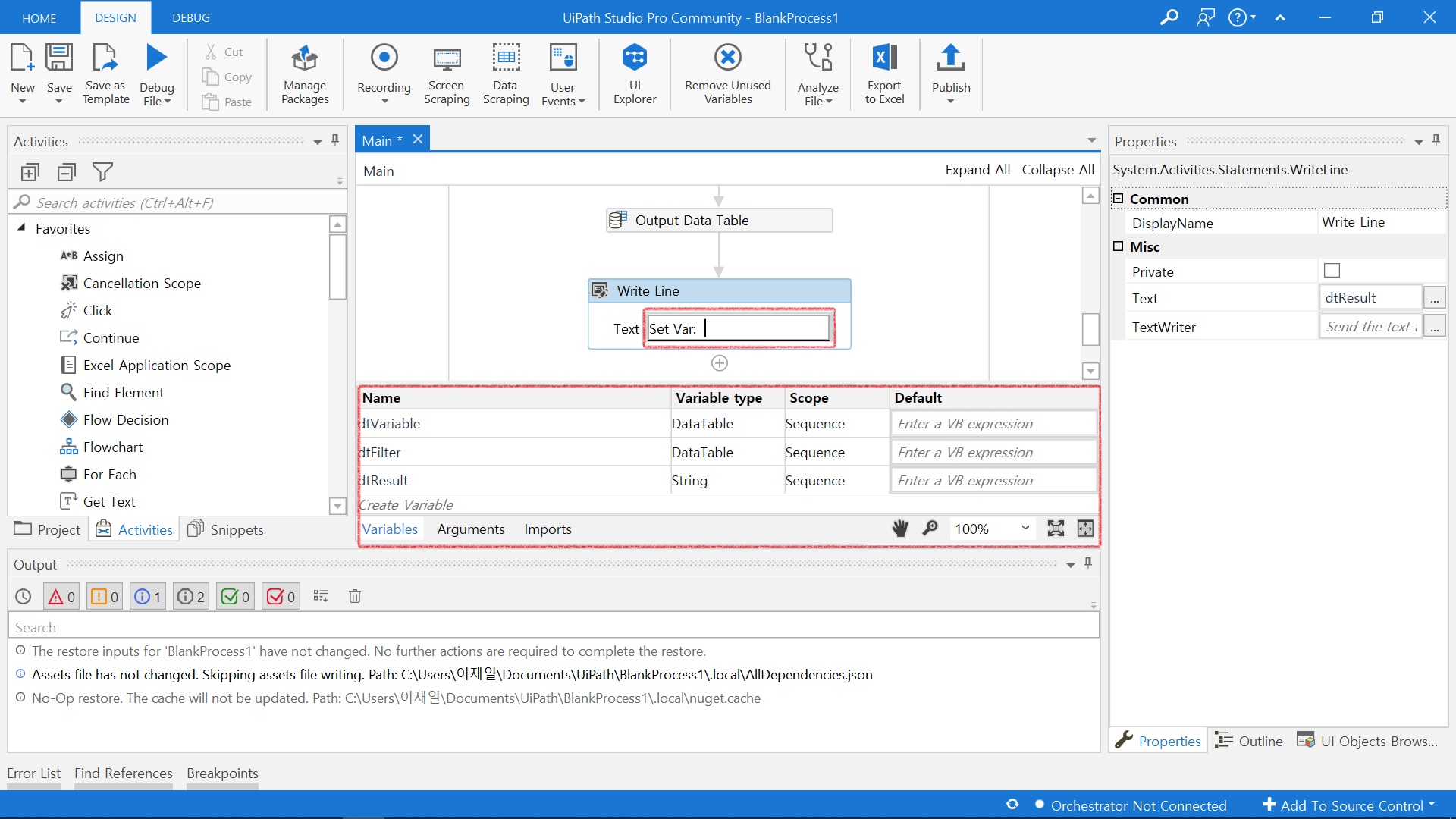The image size is (1456, 819).
Task: Open Add To Source Control dropdown
Action: (x=1349, y=805)
